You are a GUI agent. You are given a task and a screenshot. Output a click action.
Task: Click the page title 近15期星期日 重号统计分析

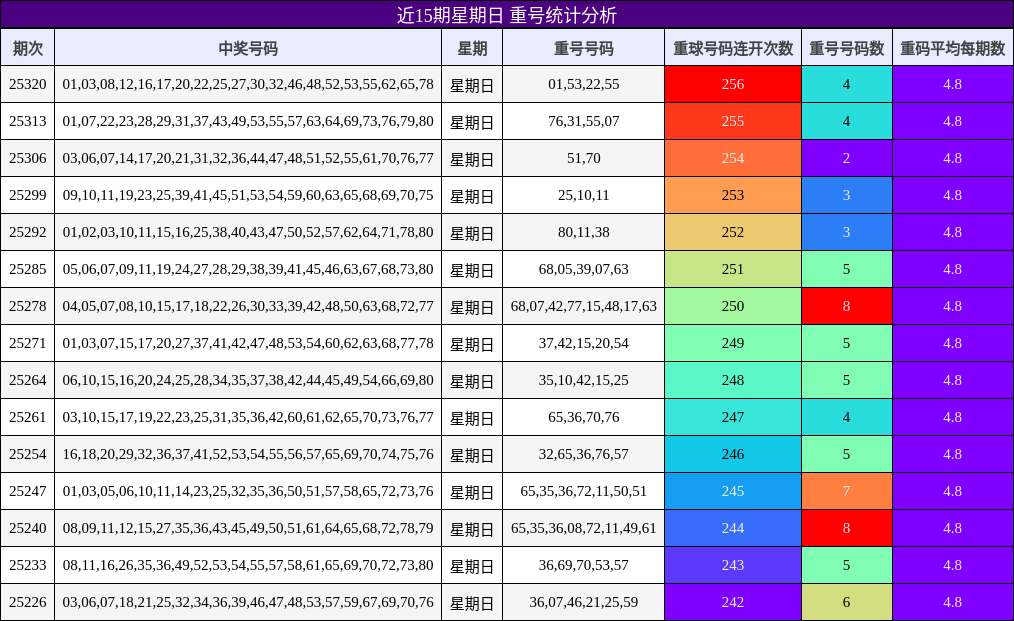(507, 14)
